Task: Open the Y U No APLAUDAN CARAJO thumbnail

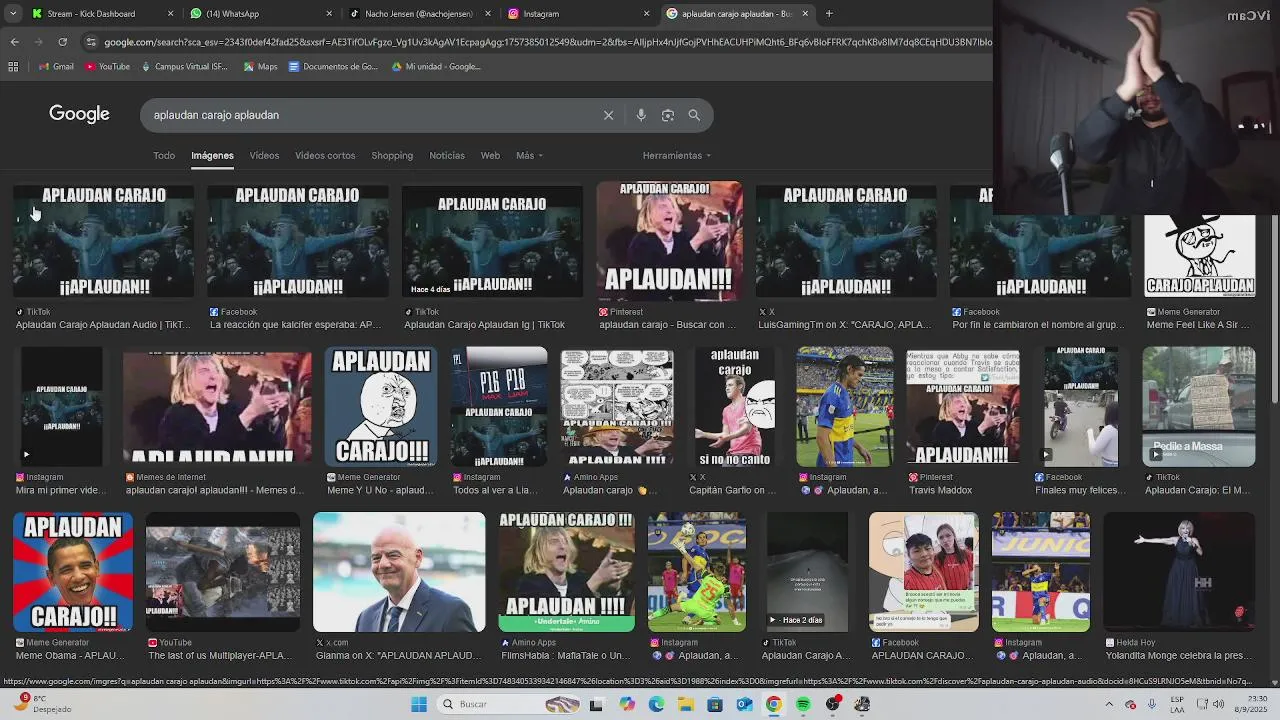Action: 381,407
